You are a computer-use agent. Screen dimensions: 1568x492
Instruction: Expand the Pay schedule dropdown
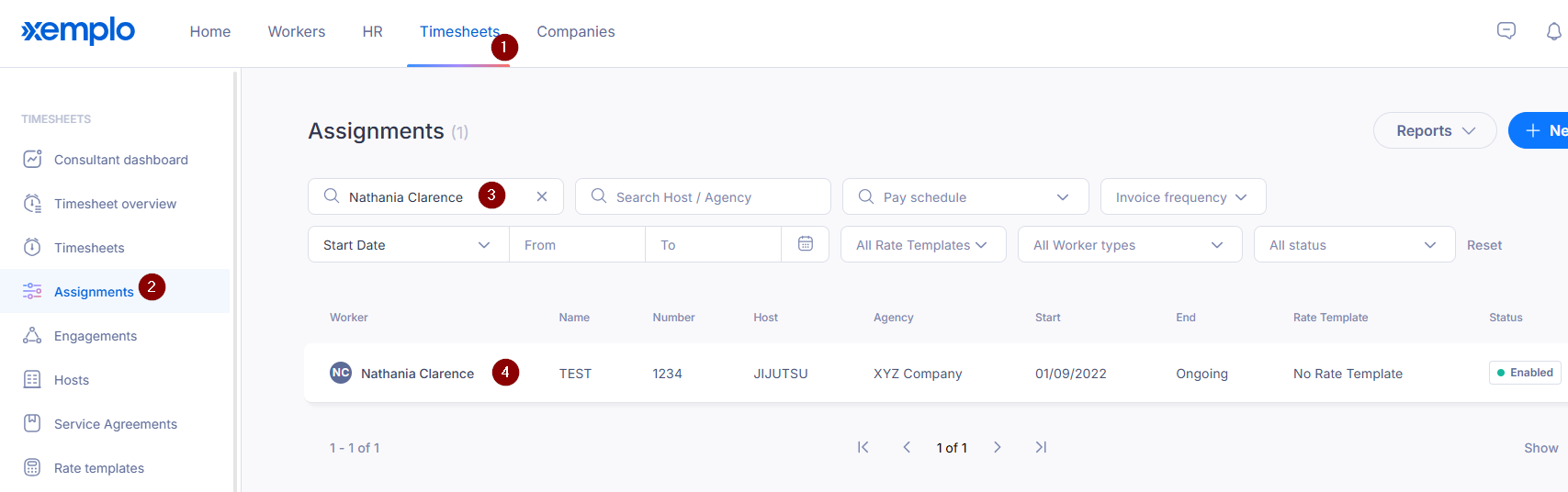tap(964, 196)
